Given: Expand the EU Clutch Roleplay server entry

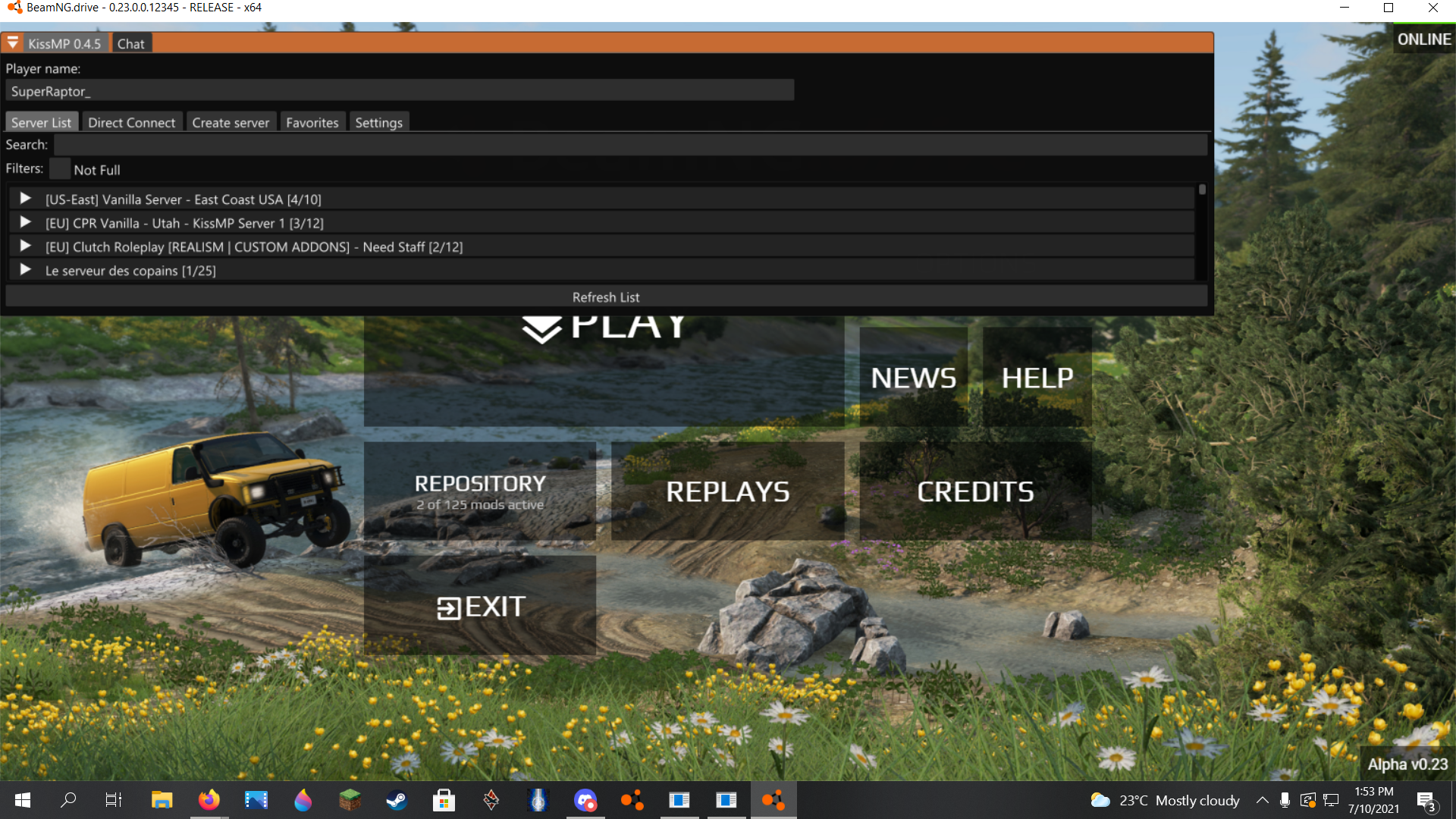Looking at the screenshot, I should (x=25, y=246).
